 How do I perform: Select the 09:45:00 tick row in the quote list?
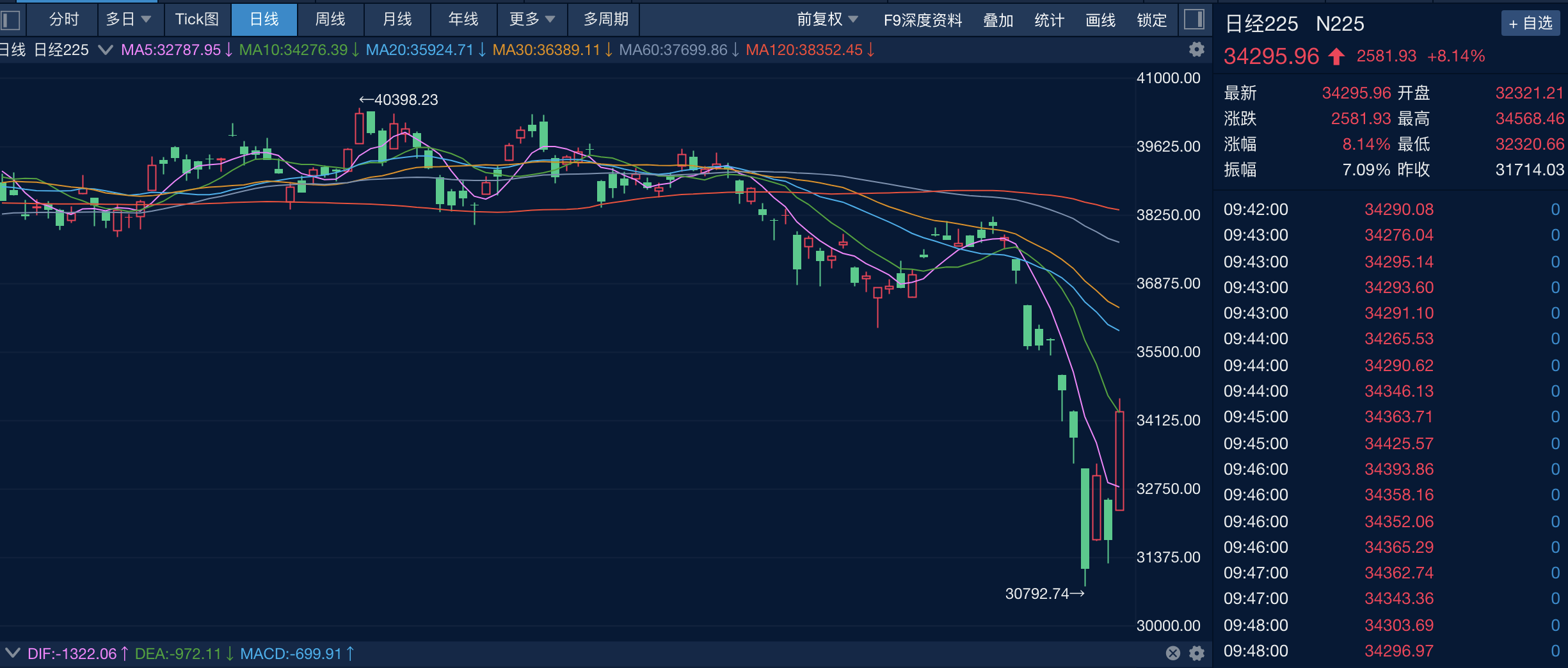[x=1344, y=417]
